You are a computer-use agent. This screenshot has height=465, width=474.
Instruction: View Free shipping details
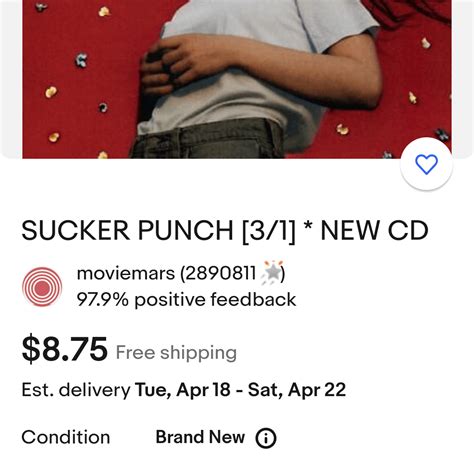point(176,353)
